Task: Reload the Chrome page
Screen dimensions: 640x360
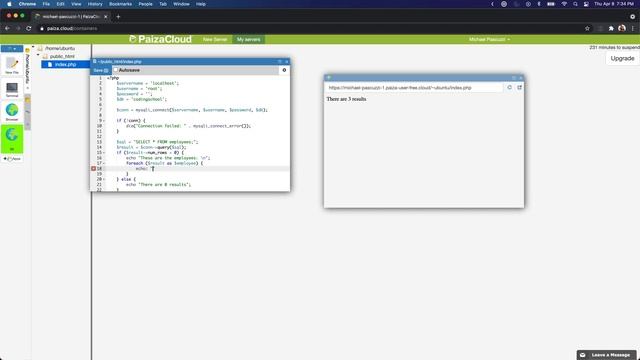Action: [x=29, y=29]
